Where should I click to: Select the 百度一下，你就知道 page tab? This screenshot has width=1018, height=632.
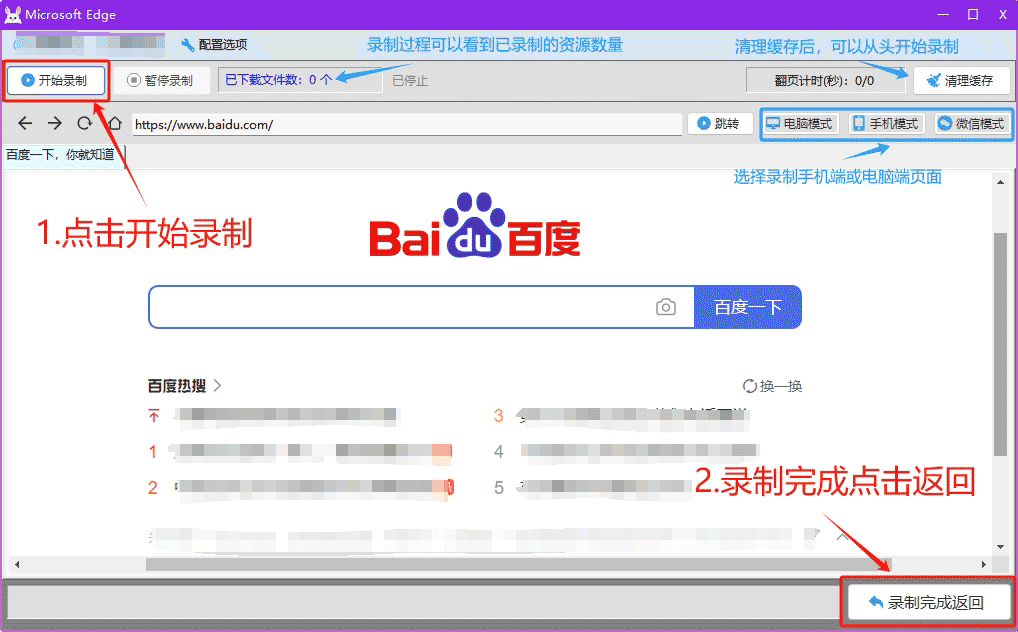click(63, 155)
